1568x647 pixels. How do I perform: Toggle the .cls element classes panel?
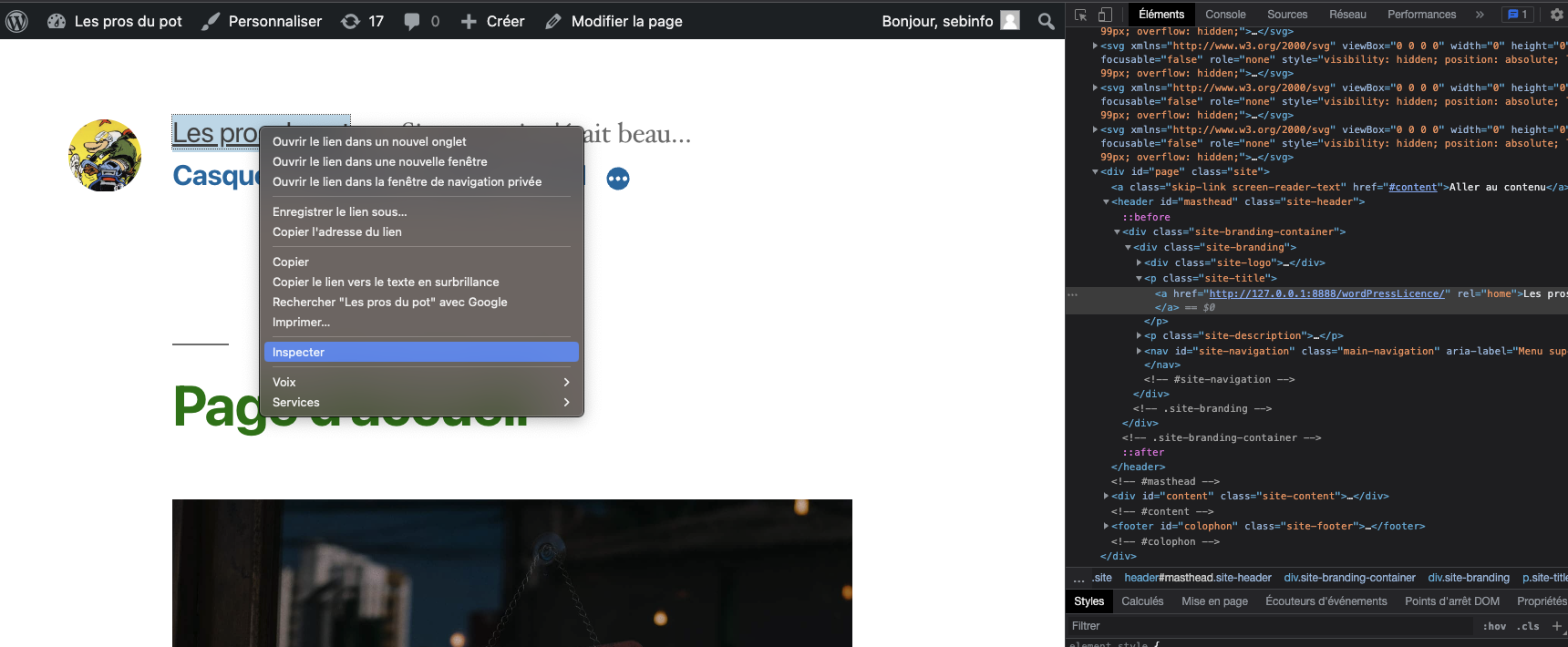pos(1530,626)
